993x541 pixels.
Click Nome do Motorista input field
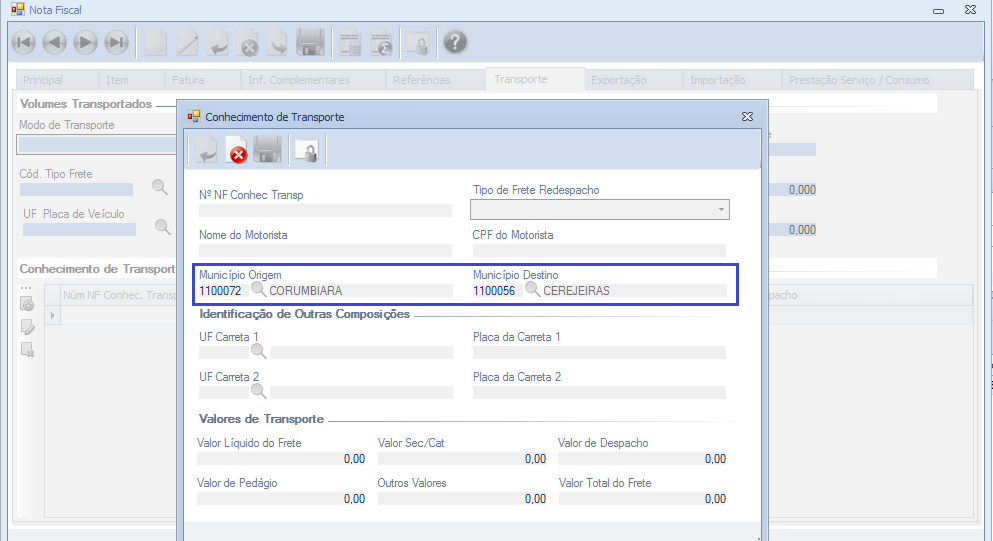(326, 250)
